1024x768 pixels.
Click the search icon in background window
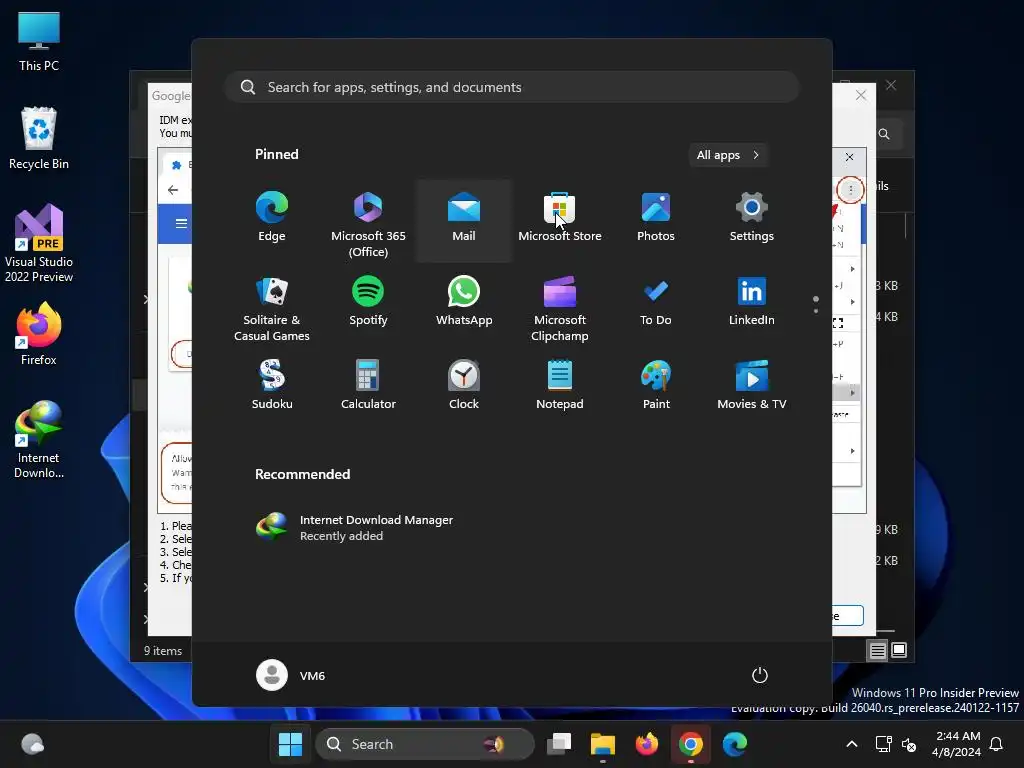(x=884, y=134)
